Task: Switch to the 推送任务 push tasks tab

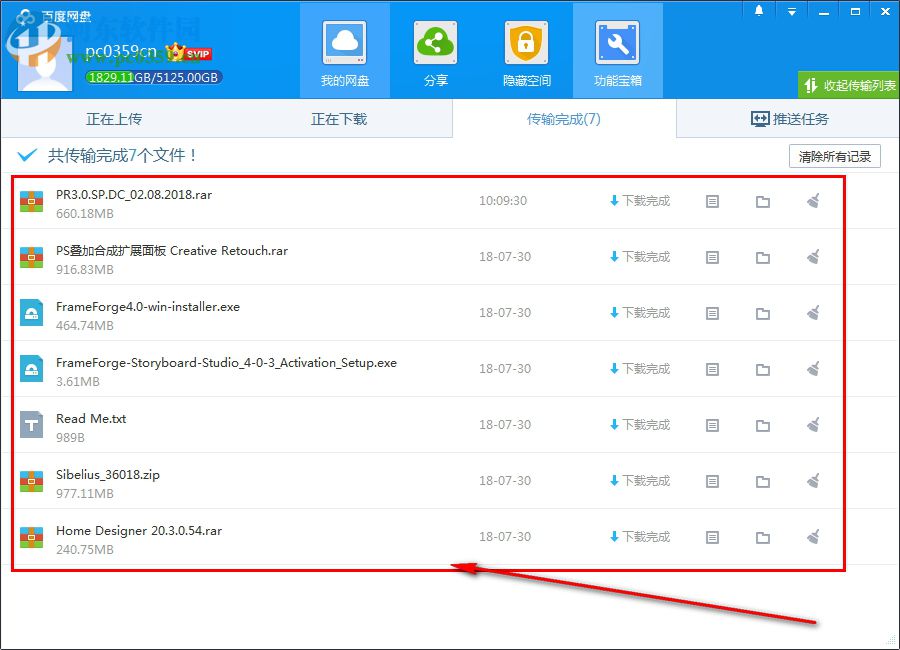Action: tap(788, 118)
